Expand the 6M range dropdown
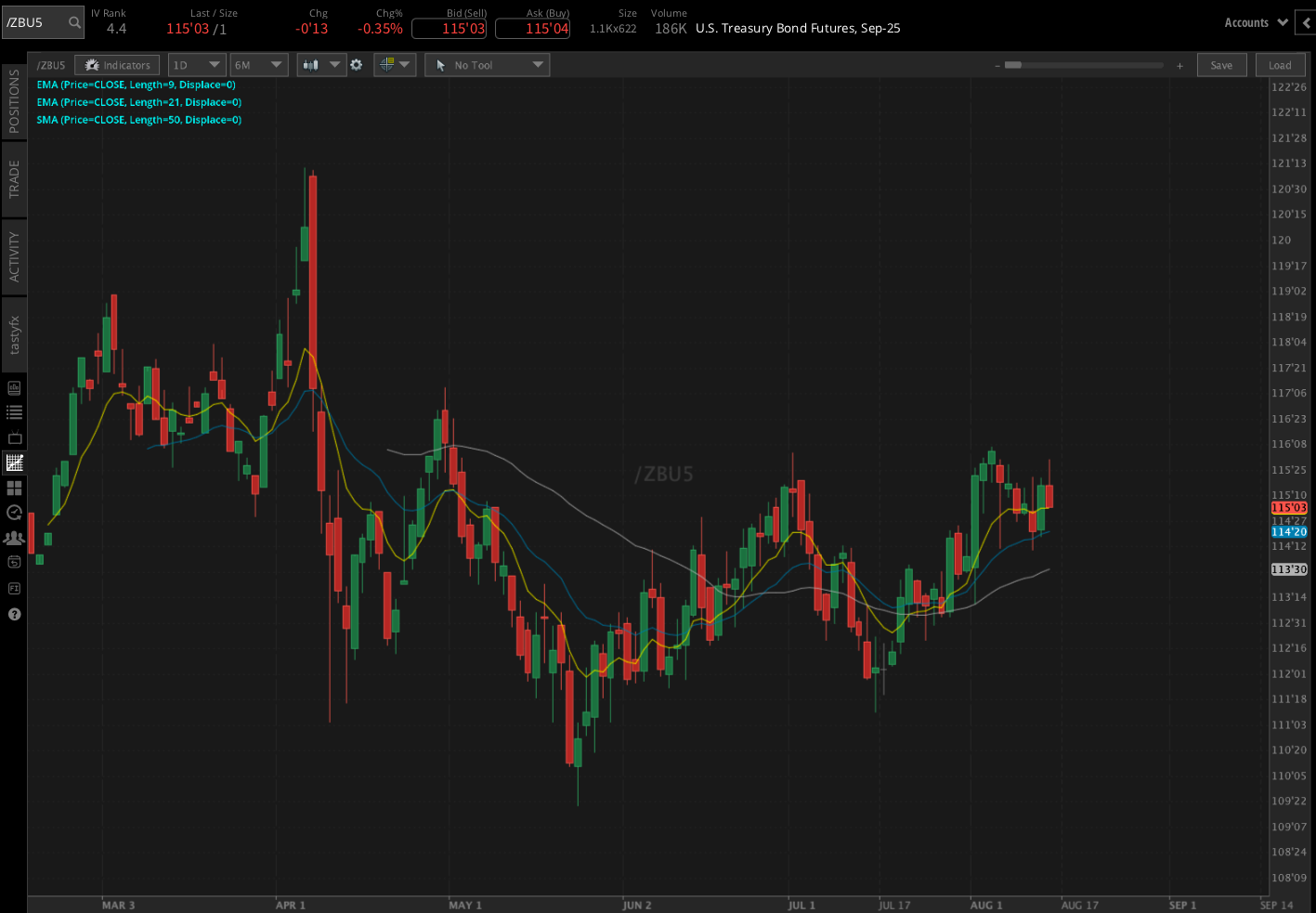The height and width of the screenshot is (913, 1316). (x=258, y=64)
